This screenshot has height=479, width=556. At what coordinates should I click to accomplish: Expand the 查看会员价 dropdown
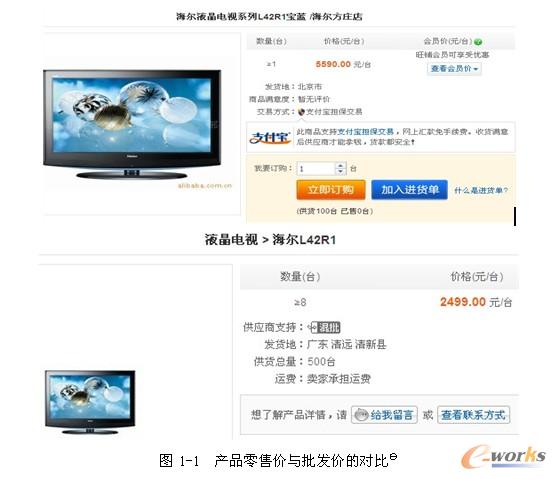454,69
